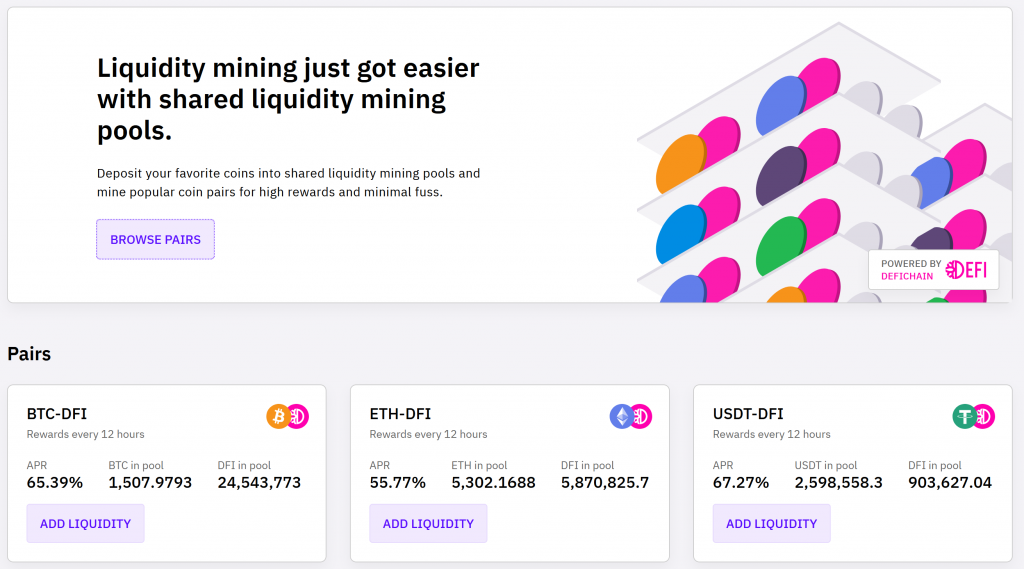1024x569 pixels.
Task: Click the DeFiChain logo in Powered By badge
Action: [x=966, y=269]
